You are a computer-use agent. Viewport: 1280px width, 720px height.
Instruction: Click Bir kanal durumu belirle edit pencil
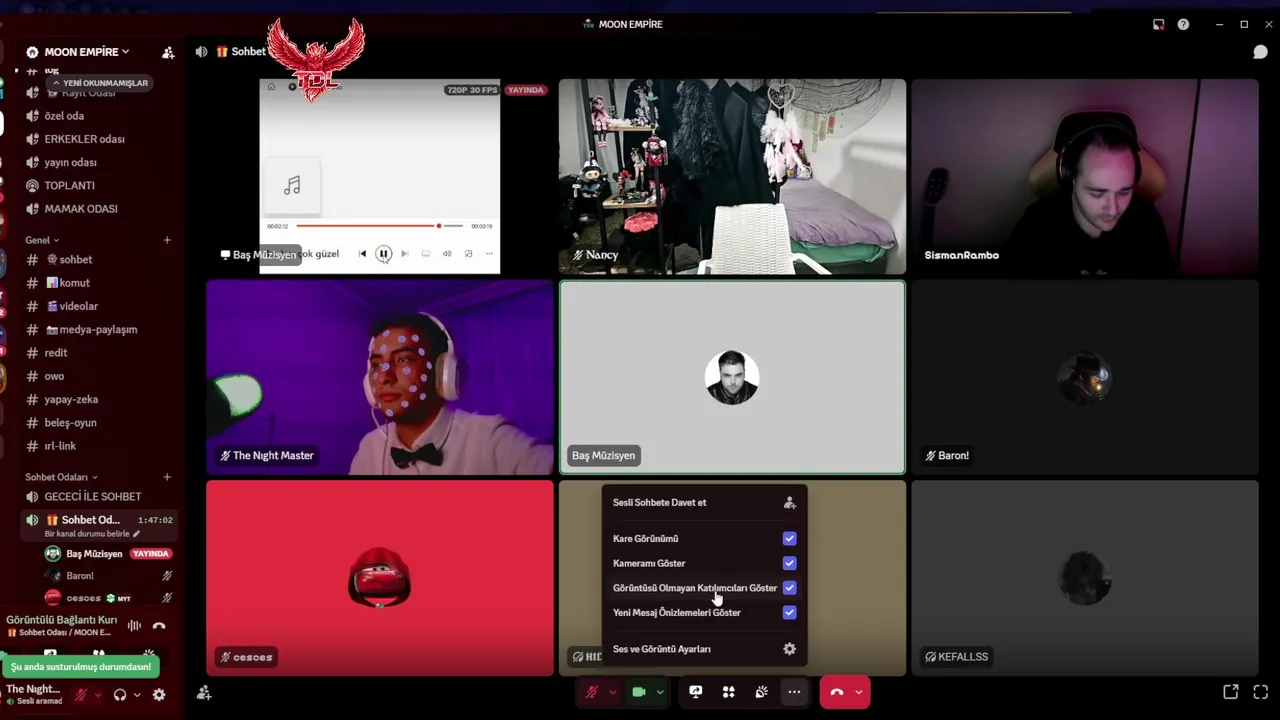tap(137, 534)
